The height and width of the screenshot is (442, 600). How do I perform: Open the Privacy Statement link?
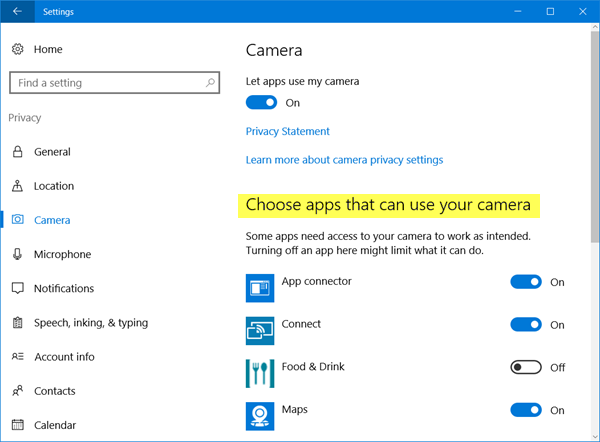(288, 131)
